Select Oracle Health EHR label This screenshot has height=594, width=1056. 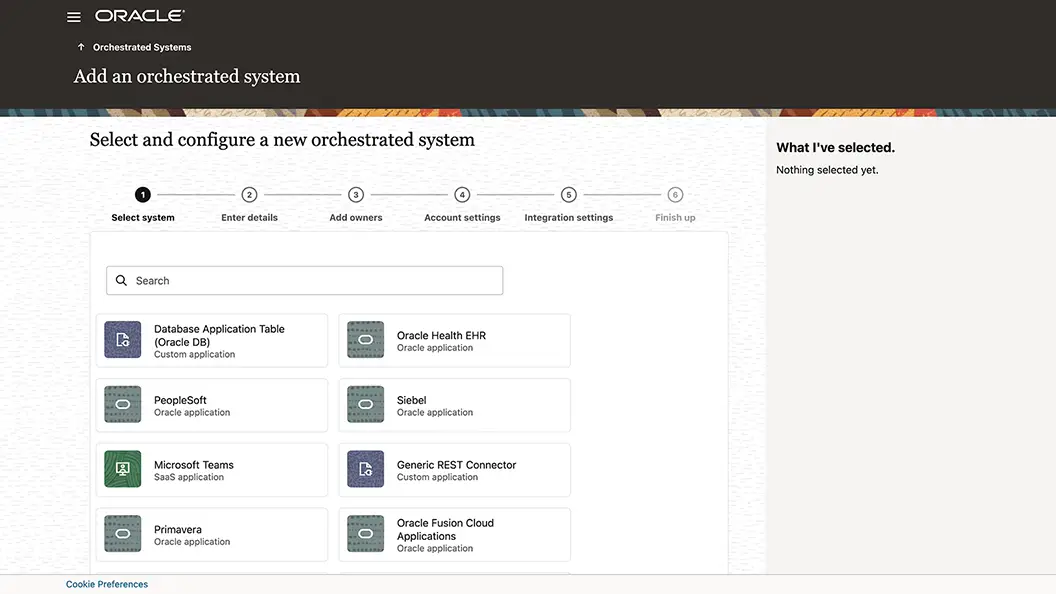point(441,335)
